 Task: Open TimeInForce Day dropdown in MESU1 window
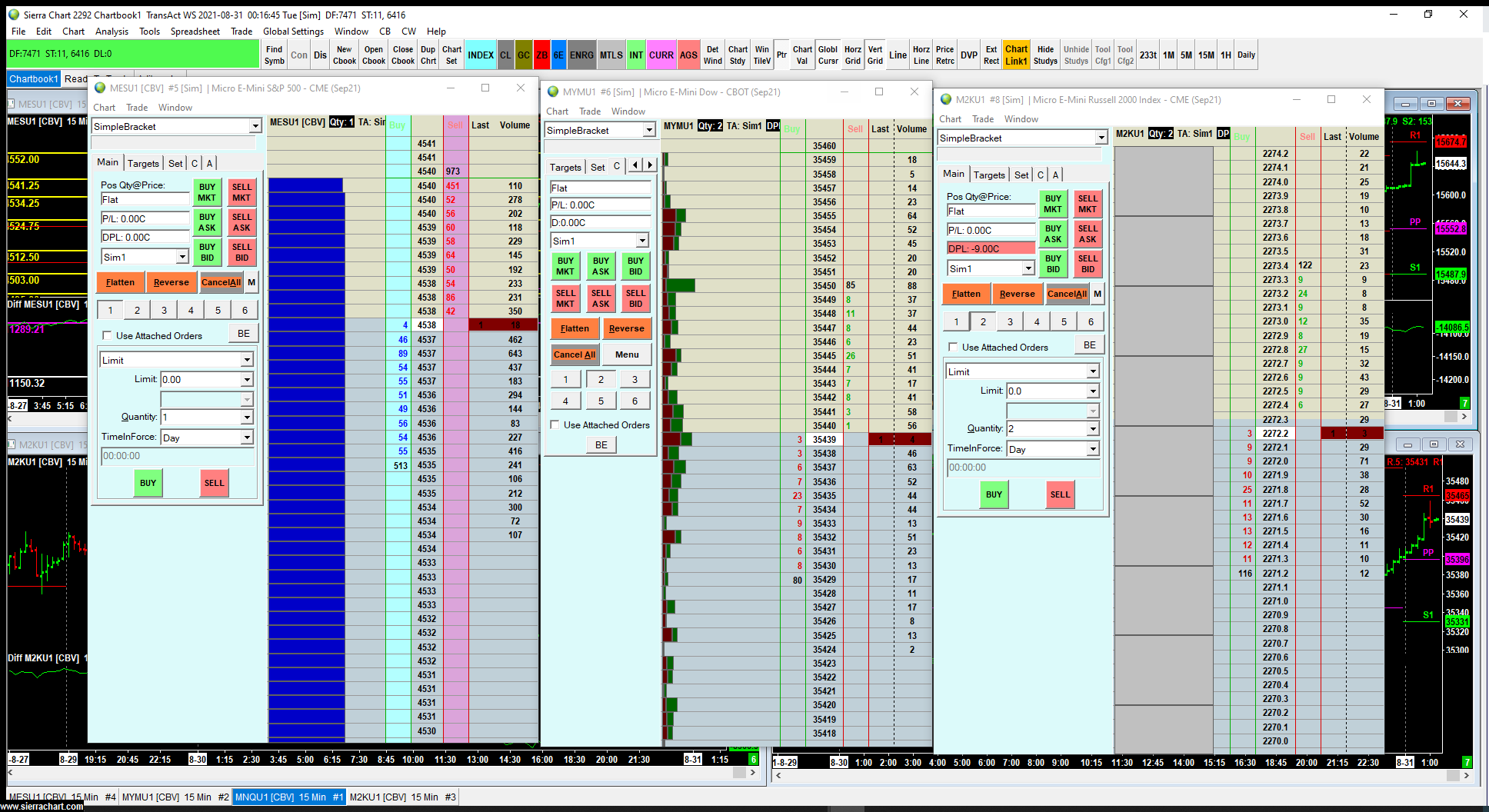247,438
